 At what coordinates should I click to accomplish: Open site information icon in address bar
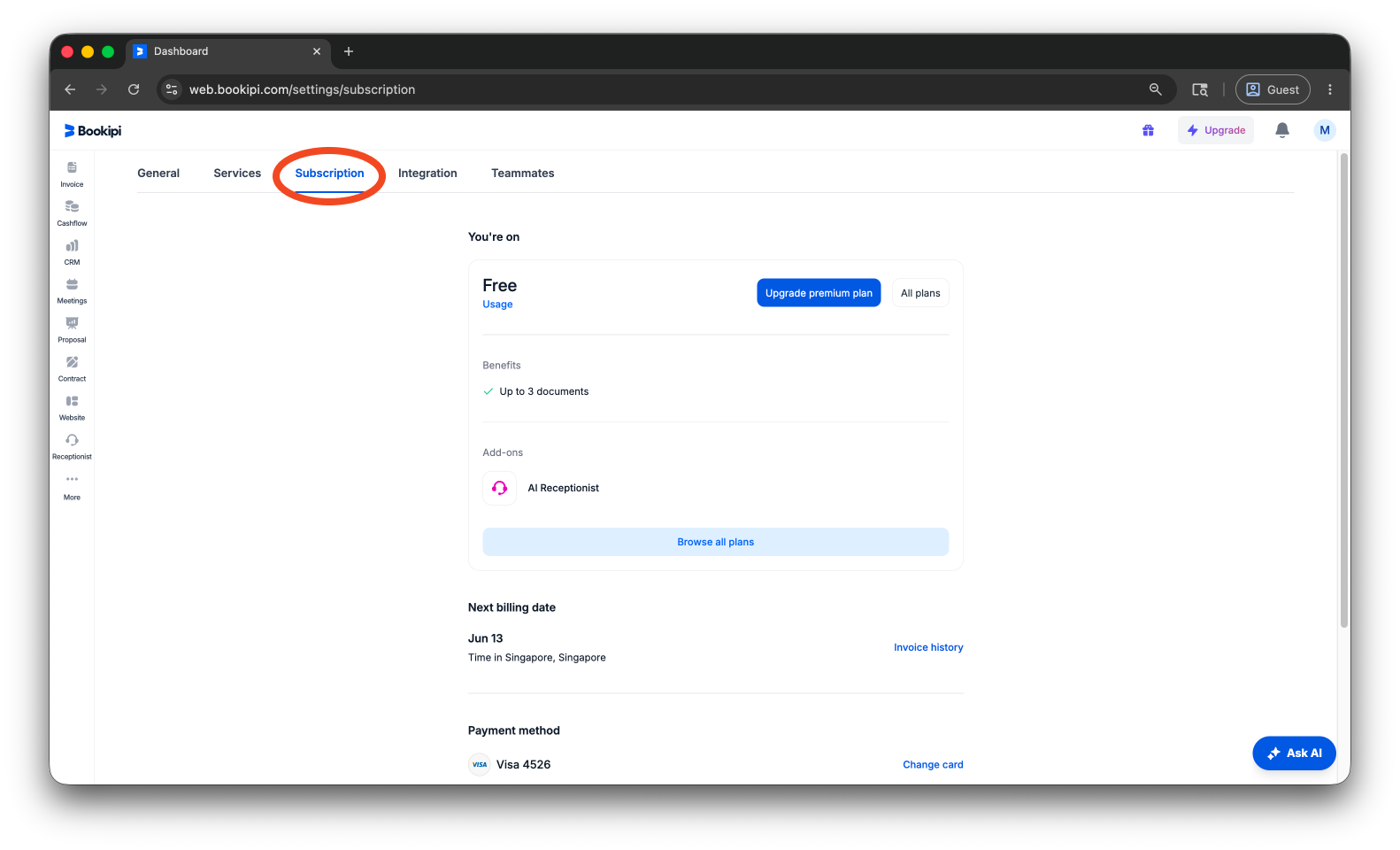(173, 89)
